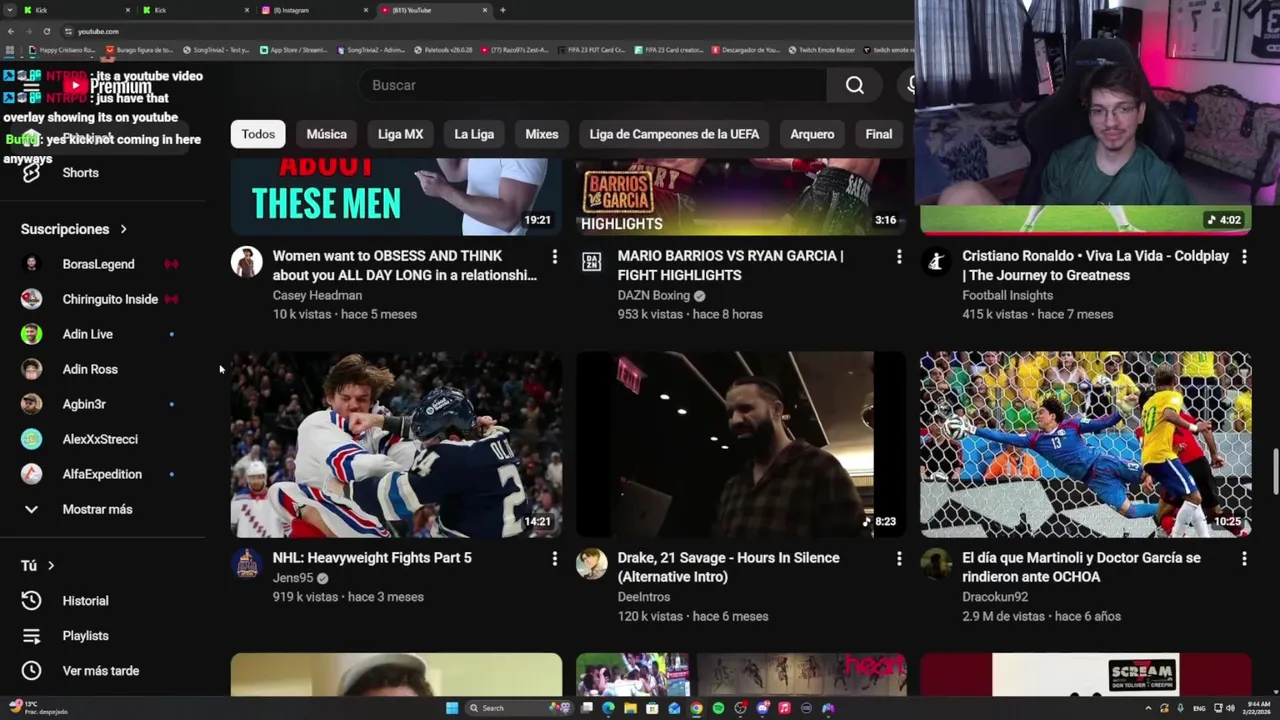Open Microsoft Edge from the taskbar
The height and width of the screenshot is (720, 1280).
point(608,708)
